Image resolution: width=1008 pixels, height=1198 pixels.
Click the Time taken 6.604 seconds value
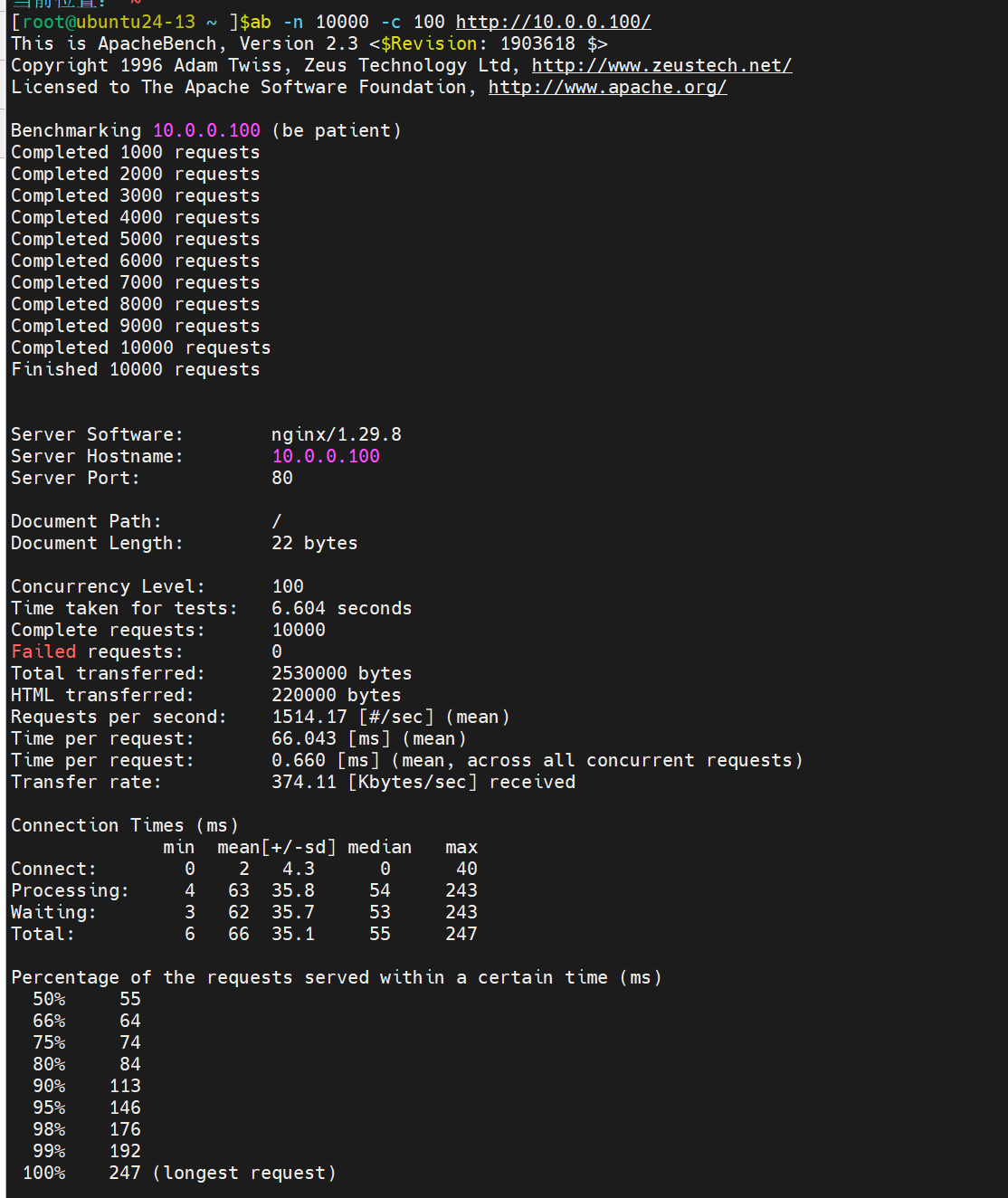(x=342, y=608)
